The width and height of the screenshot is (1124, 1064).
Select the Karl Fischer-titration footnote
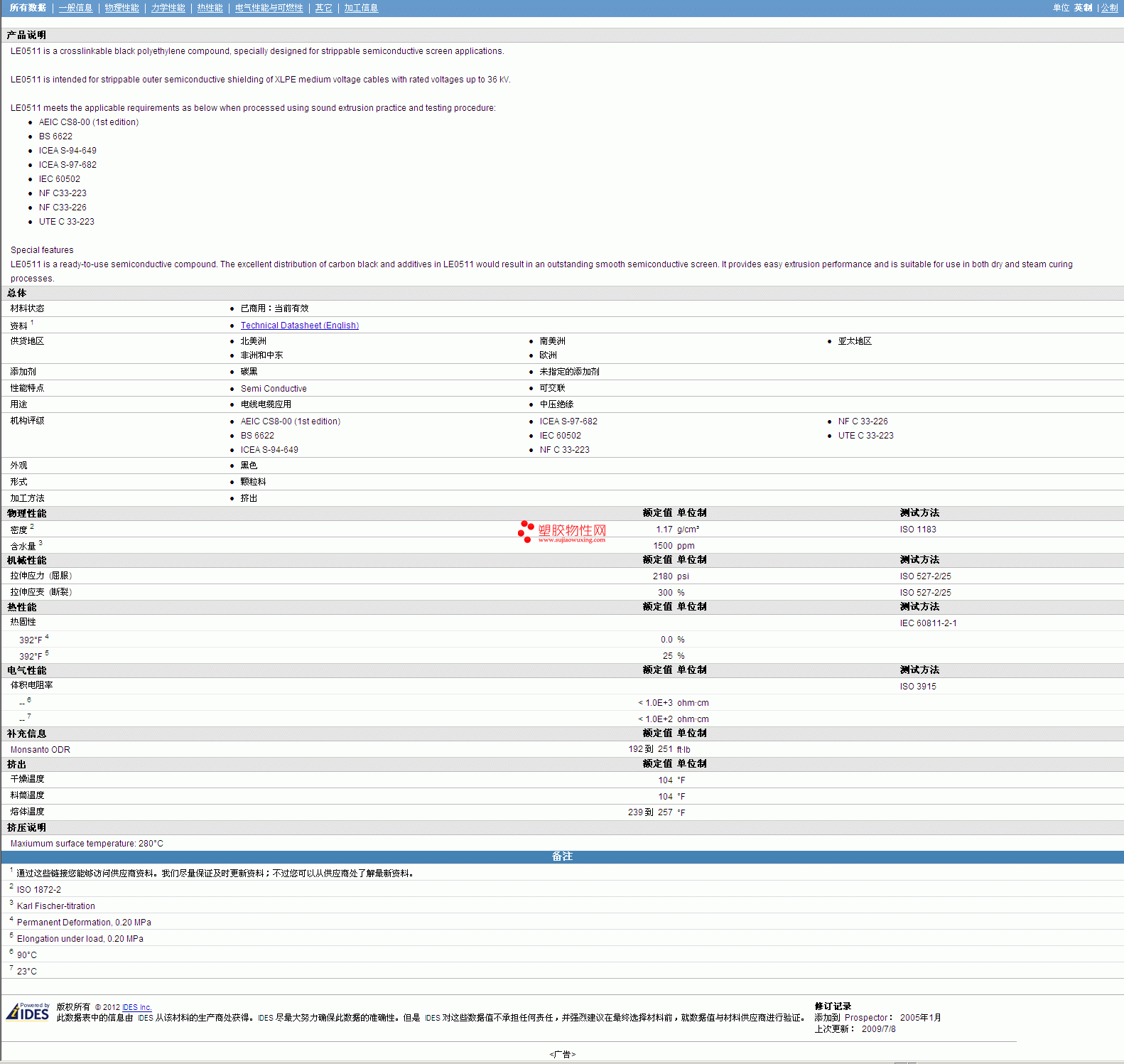[56, 906]
